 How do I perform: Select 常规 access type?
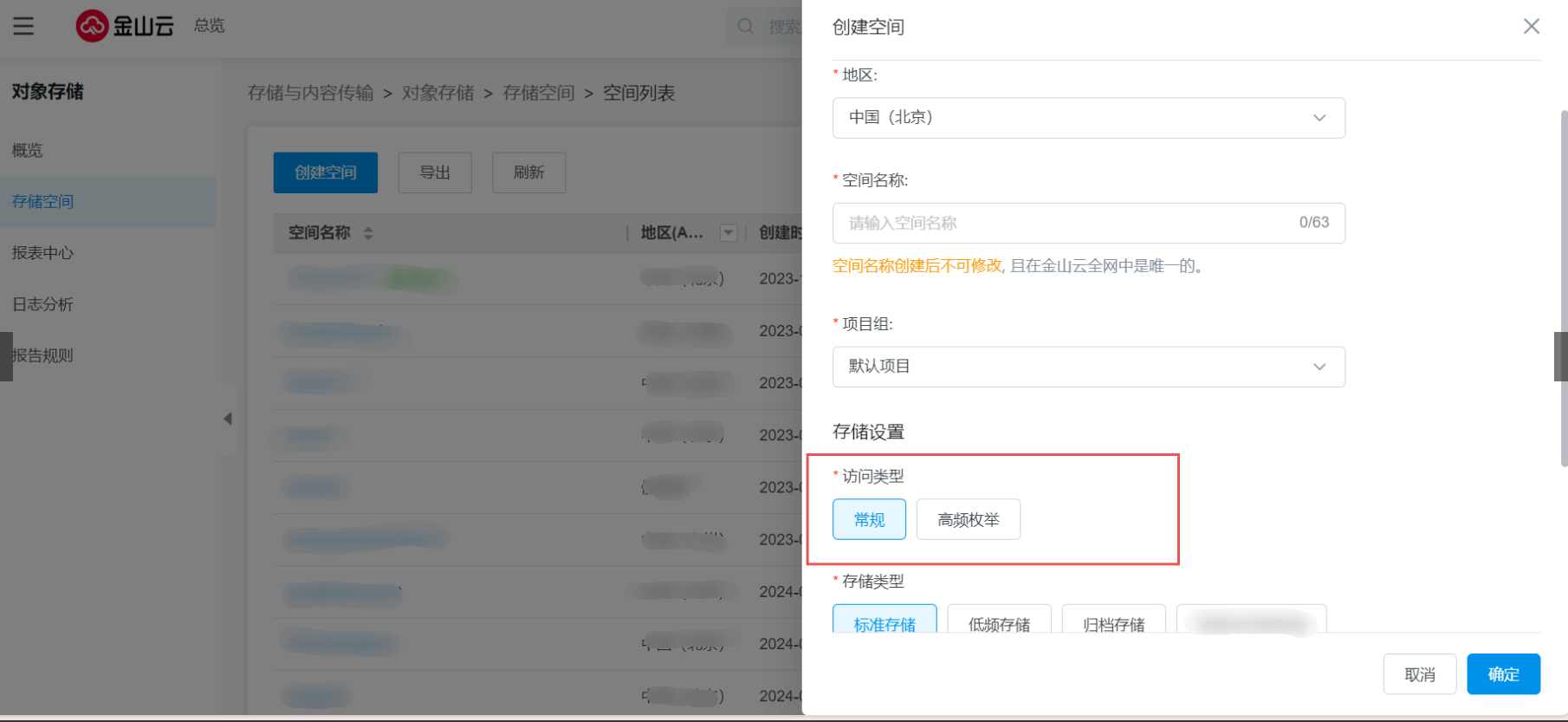(x=869, y=519)
